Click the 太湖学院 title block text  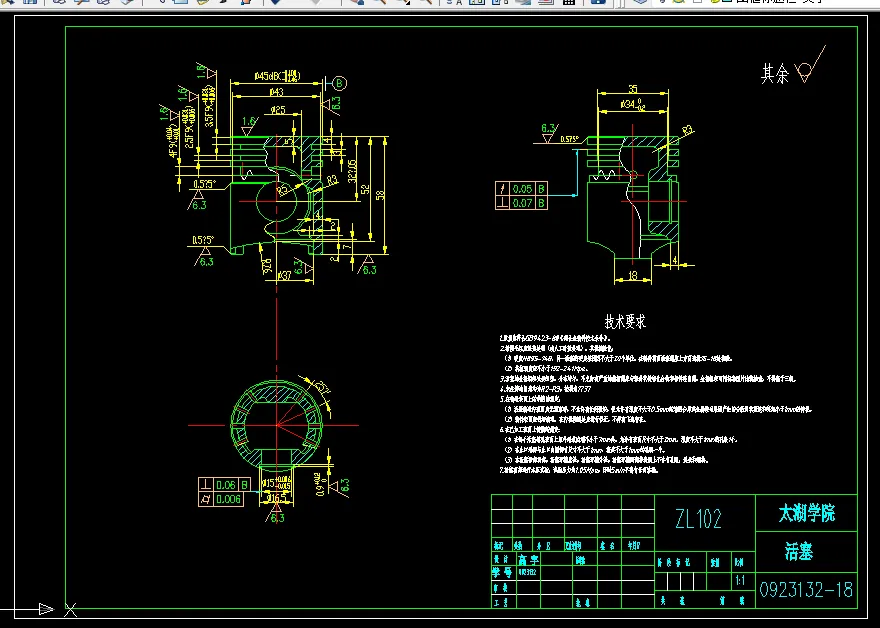[806, 514]
